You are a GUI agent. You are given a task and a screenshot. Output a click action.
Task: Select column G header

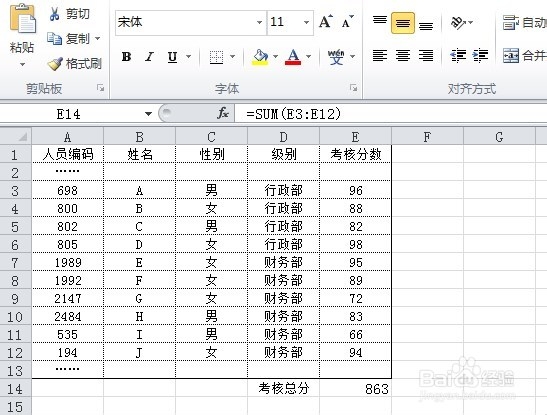click(x=499, y=136)
